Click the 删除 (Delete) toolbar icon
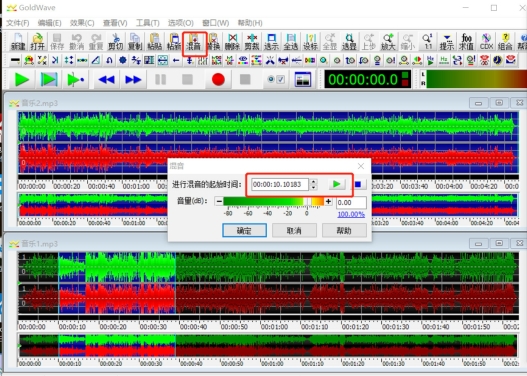 (x=232, y=42)
